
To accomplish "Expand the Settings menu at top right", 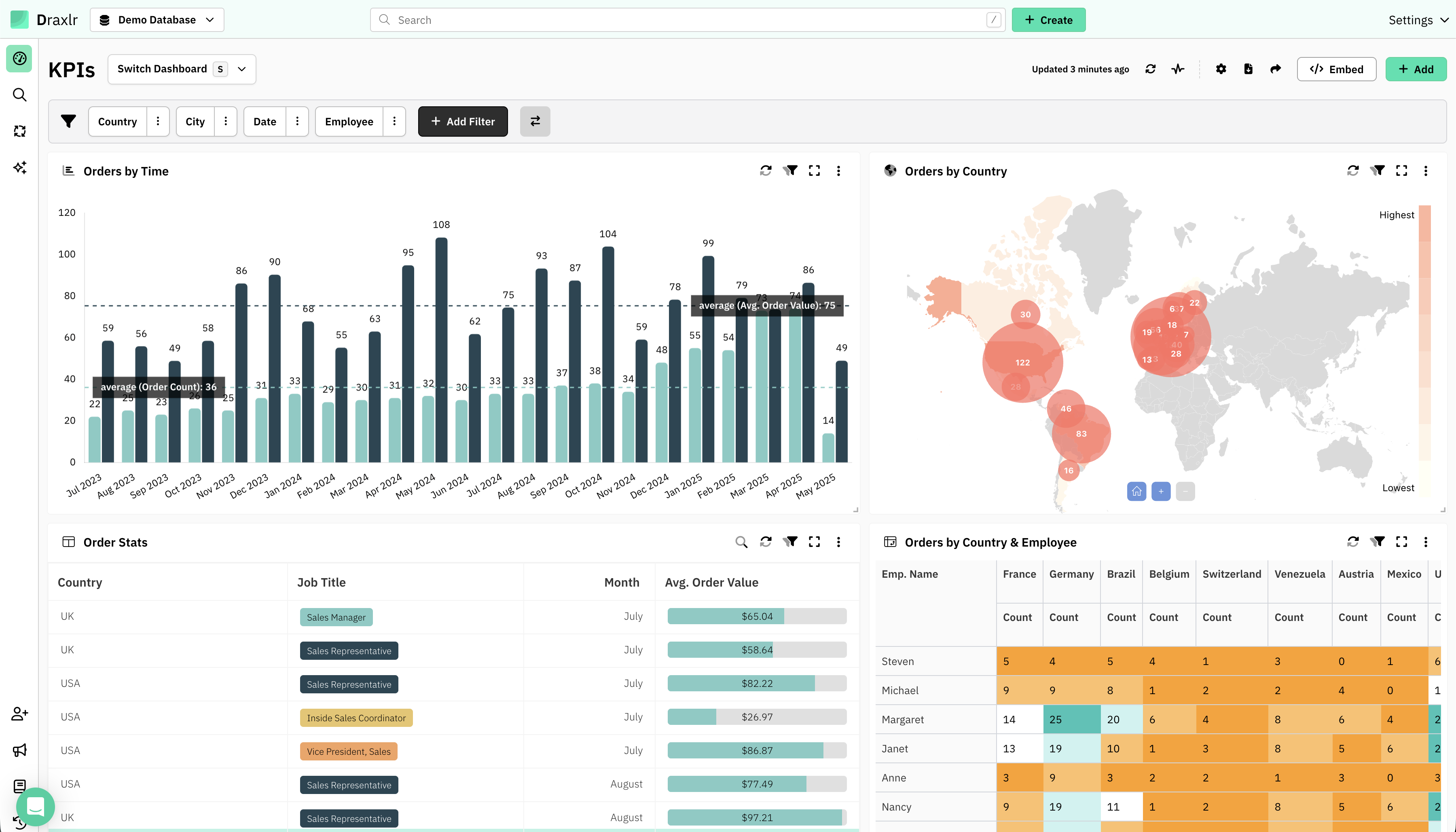I will (x=1417, y=19).
